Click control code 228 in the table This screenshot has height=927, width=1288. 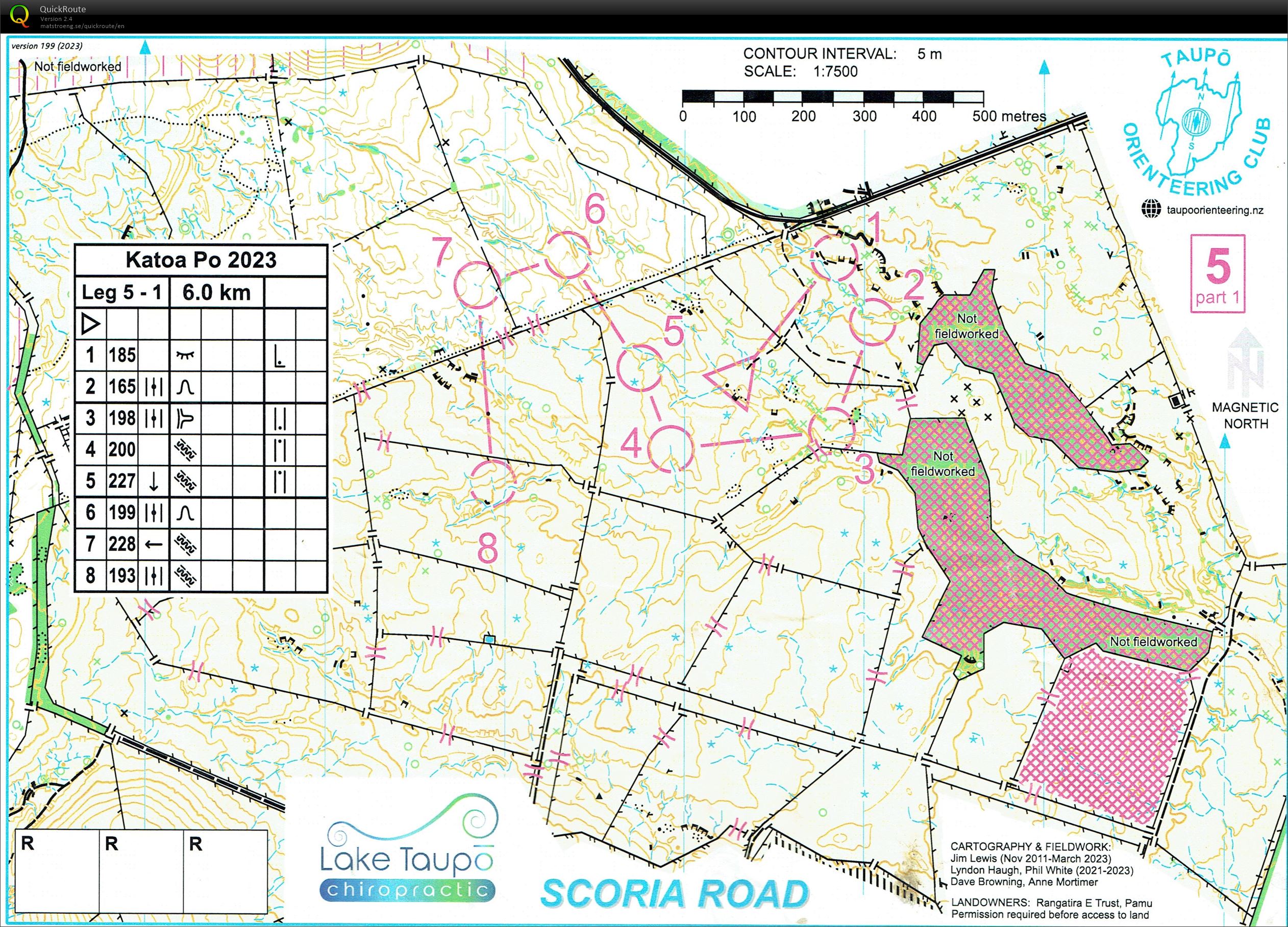tap(122, 544)
